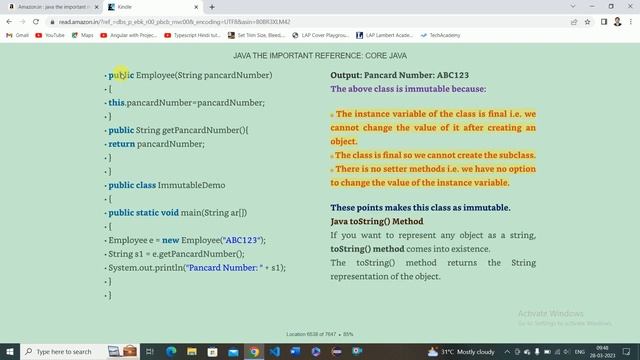The image size is (640, 360).
Task: Open the Chrome profile avatar
Action: point(618,22)
